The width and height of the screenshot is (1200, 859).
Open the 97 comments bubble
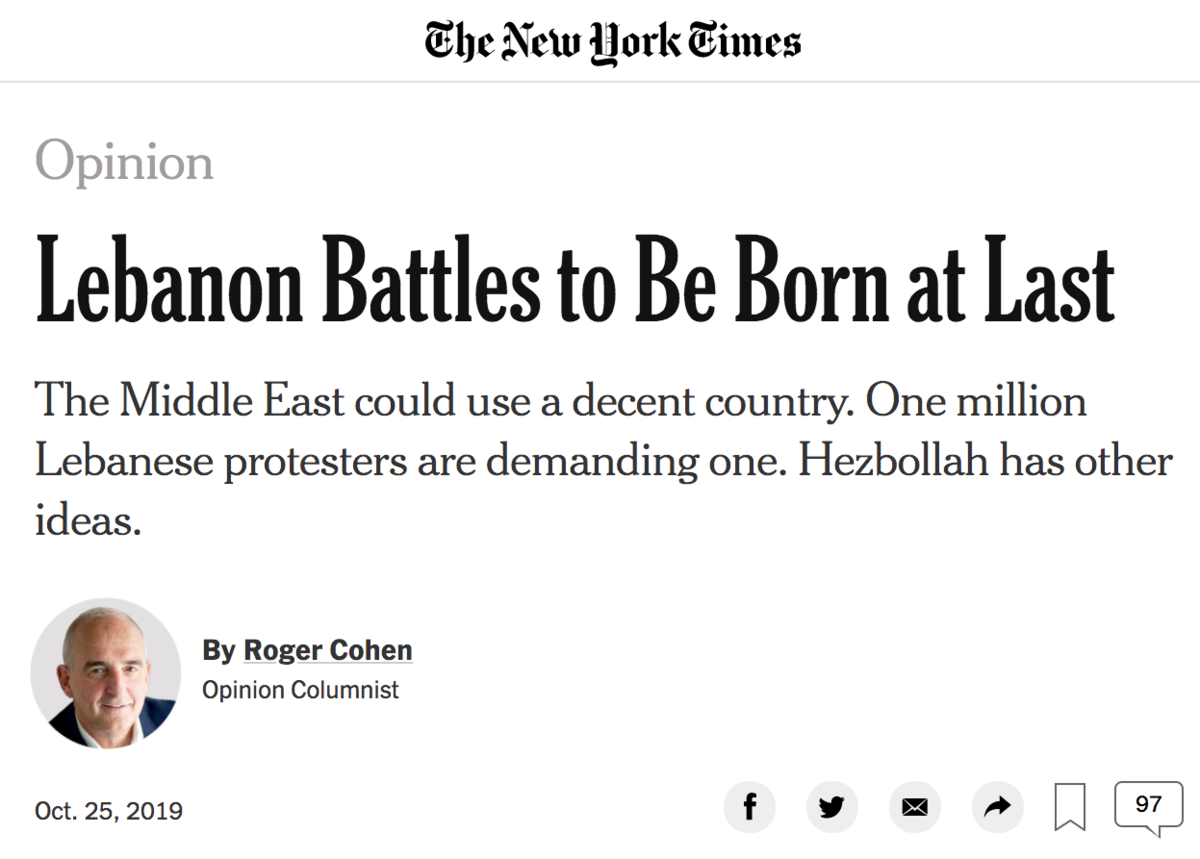pos(1148,806)
